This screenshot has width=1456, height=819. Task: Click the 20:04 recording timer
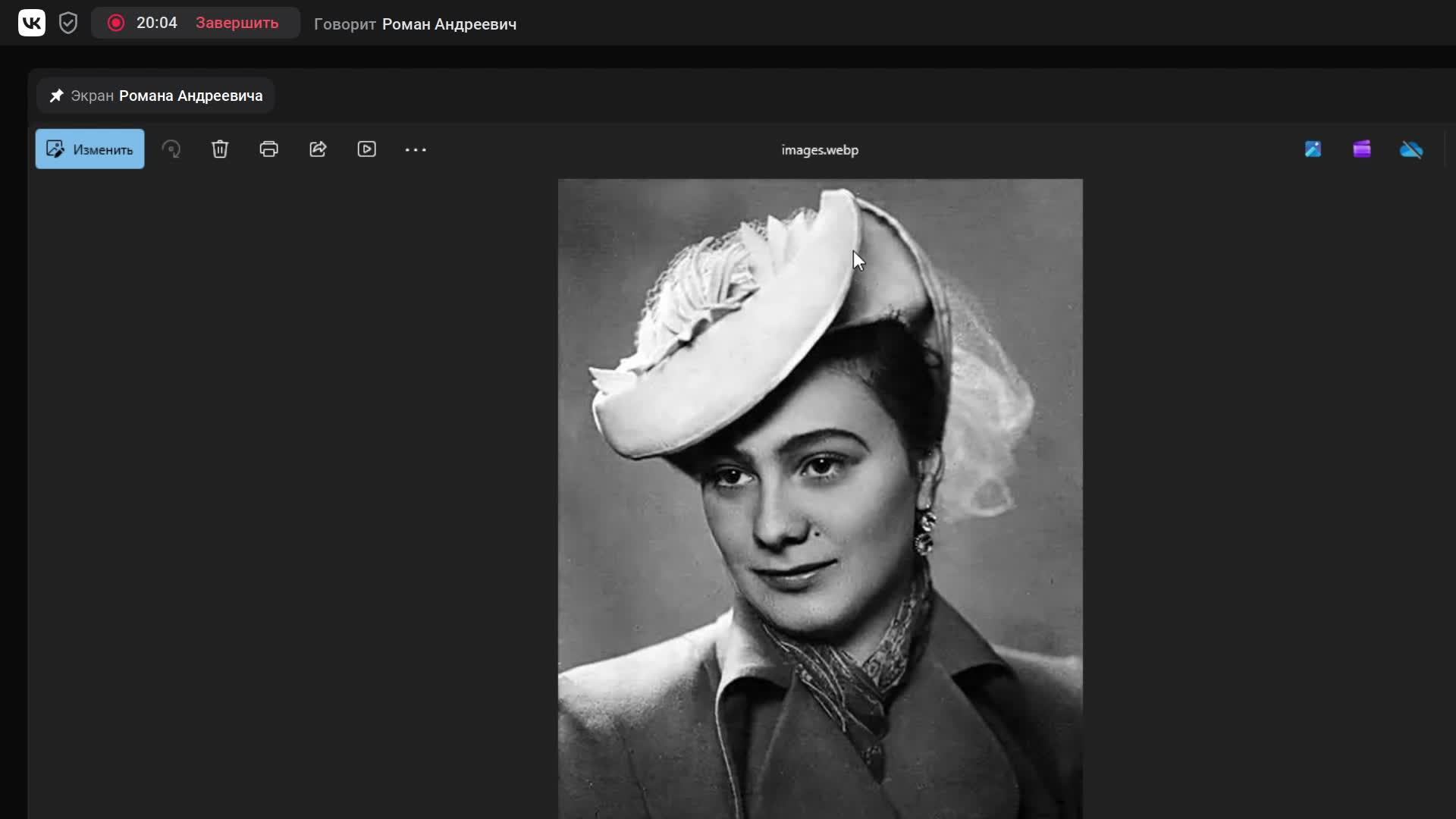[x=157, y=23]
